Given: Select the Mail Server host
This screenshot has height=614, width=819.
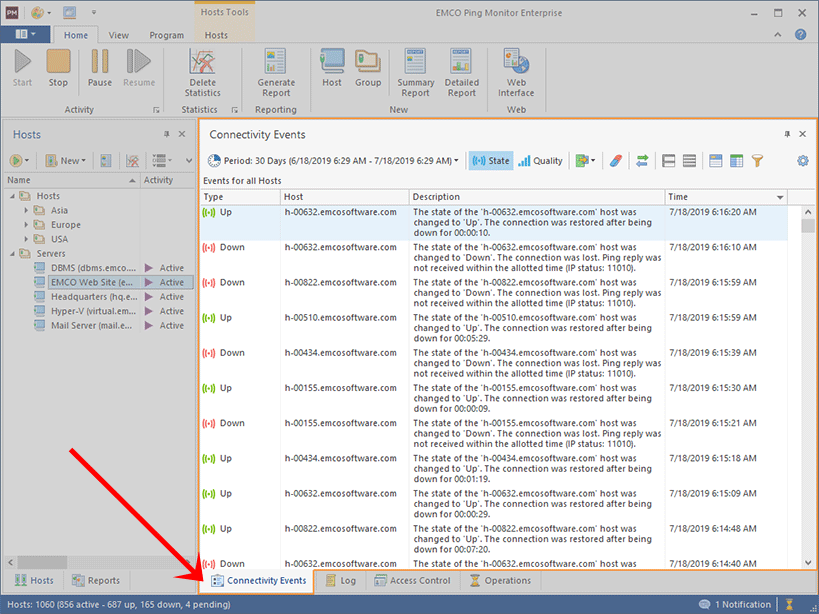Looking at the screenshot, I should click(x=91, y=326).
